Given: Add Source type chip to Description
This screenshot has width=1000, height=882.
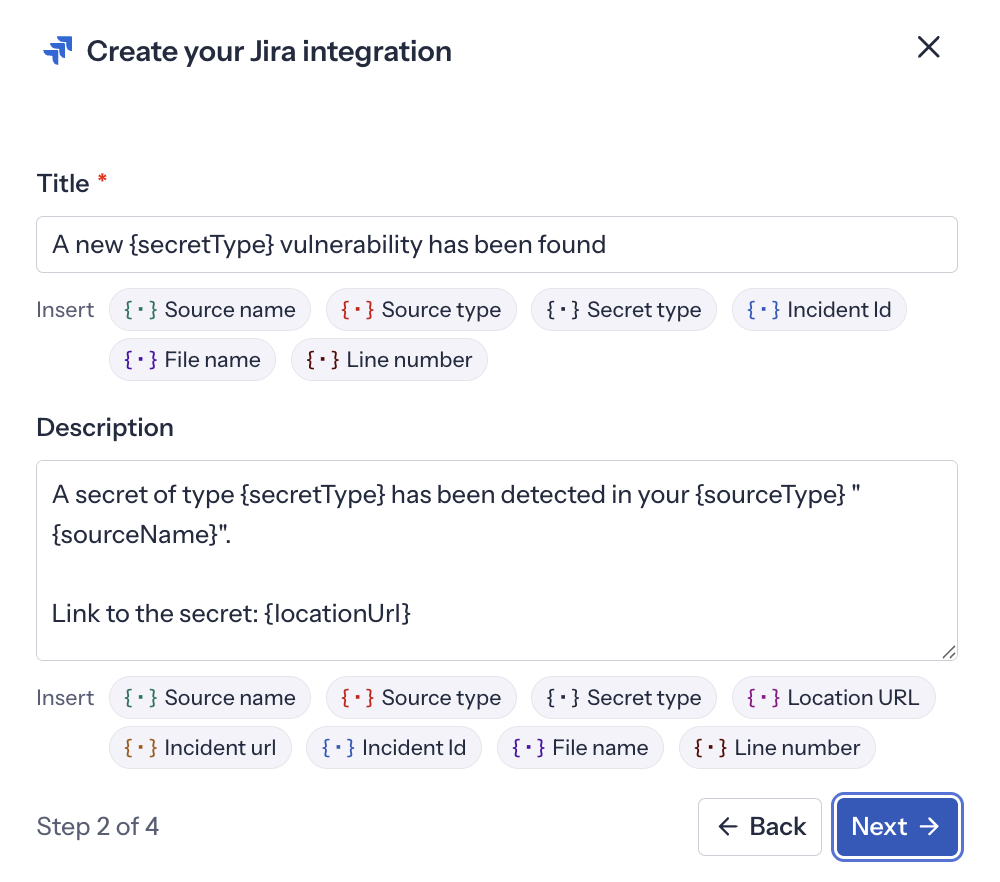Looking at the screenshot, I should [x=421, y=698].
